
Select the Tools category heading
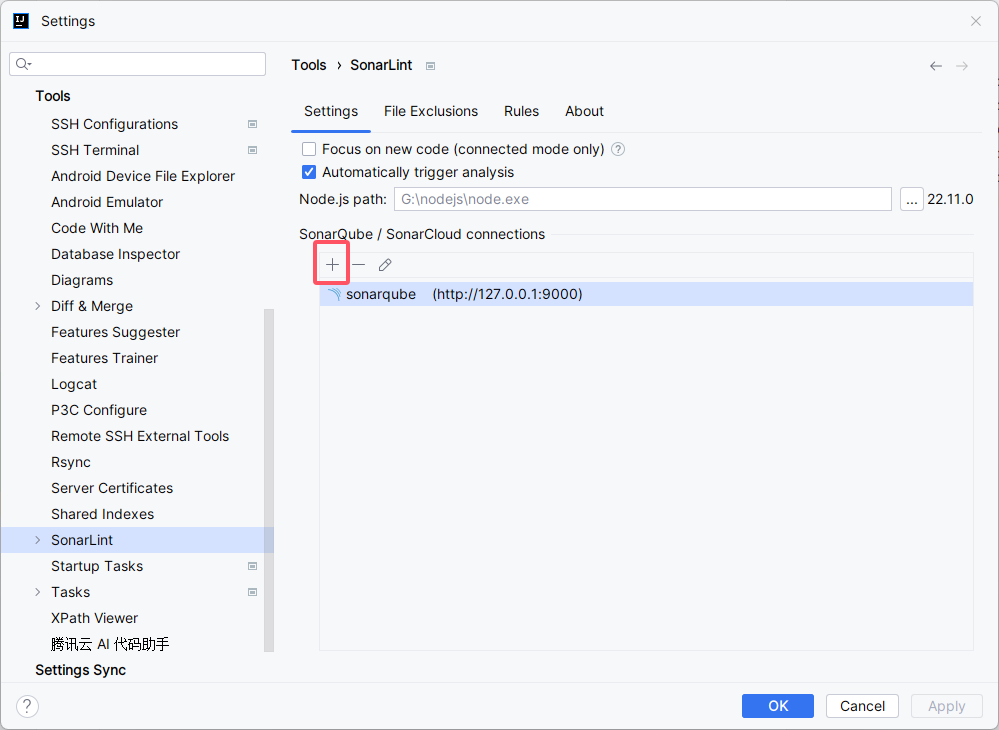tap(53, 96)
